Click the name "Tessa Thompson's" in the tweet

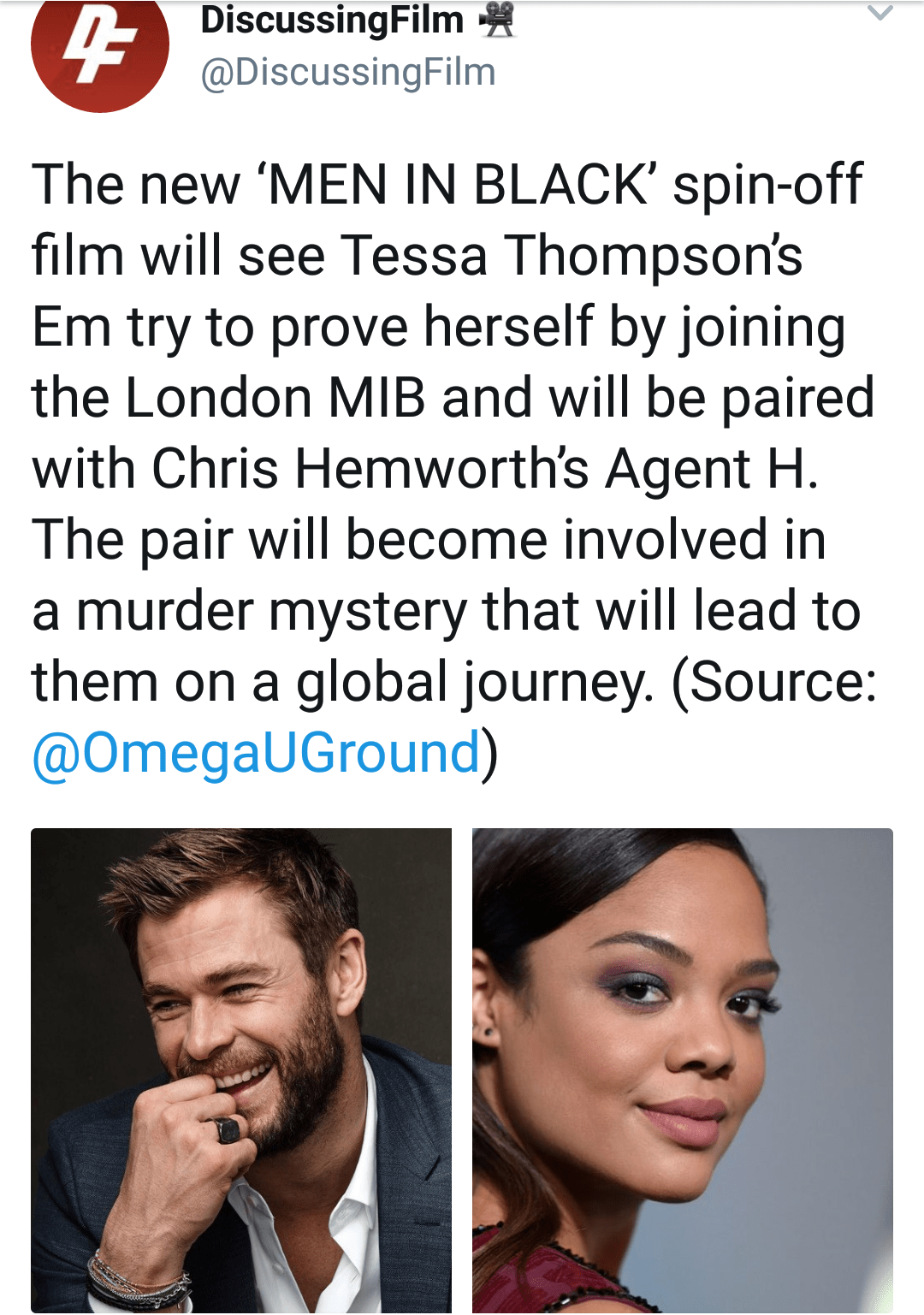point(571,256)
